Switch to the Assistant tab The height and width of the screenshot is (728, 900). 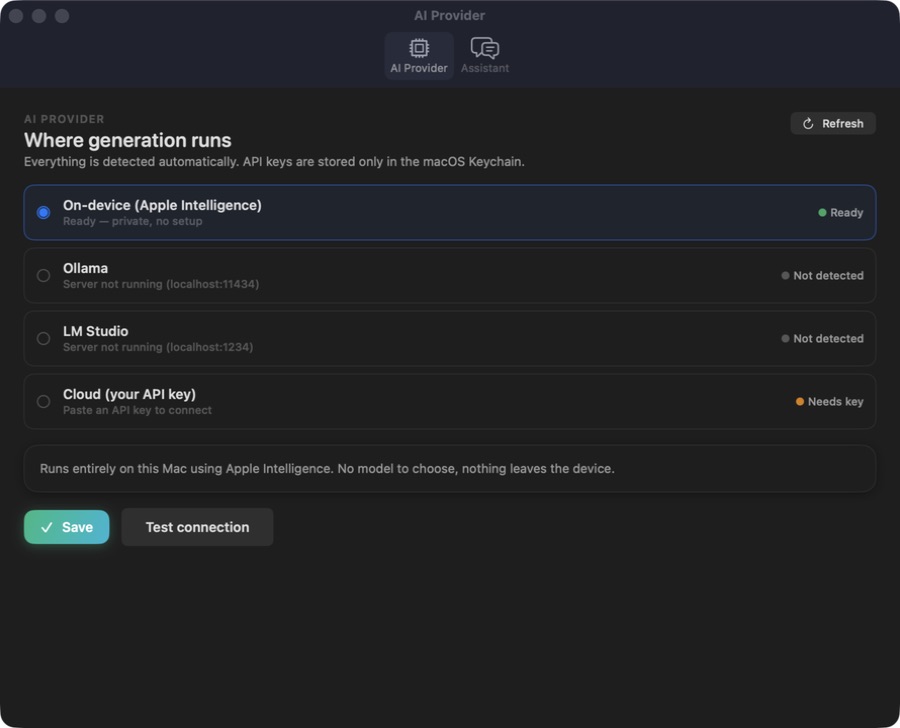pyautogui.click(x=485, y=56)
